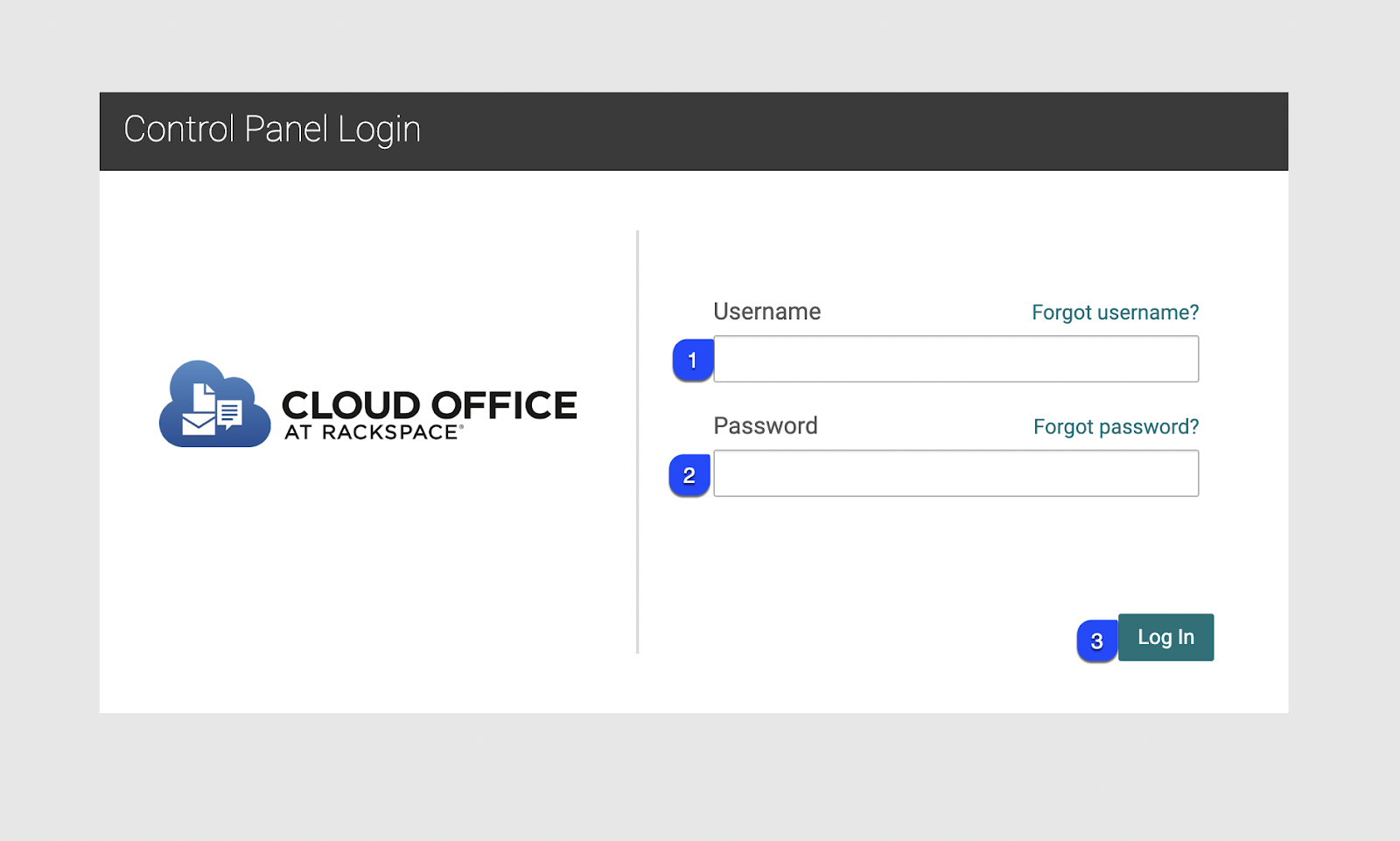Image resolution: width=1400 pixels, height=841 pixels.
Task: Click the "Control Panel Login" header text
Action: [x=272, y=130]
